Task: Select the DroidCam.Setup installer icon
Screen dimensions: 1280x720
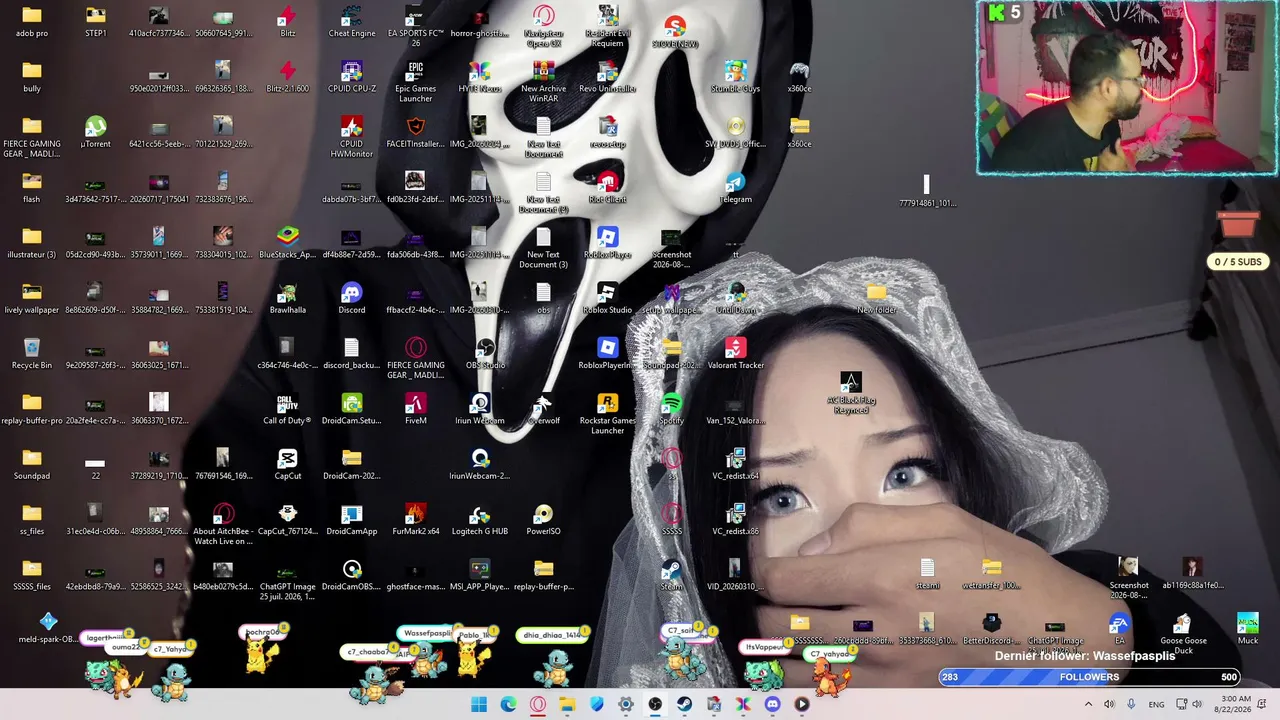Action: point(352,409)
